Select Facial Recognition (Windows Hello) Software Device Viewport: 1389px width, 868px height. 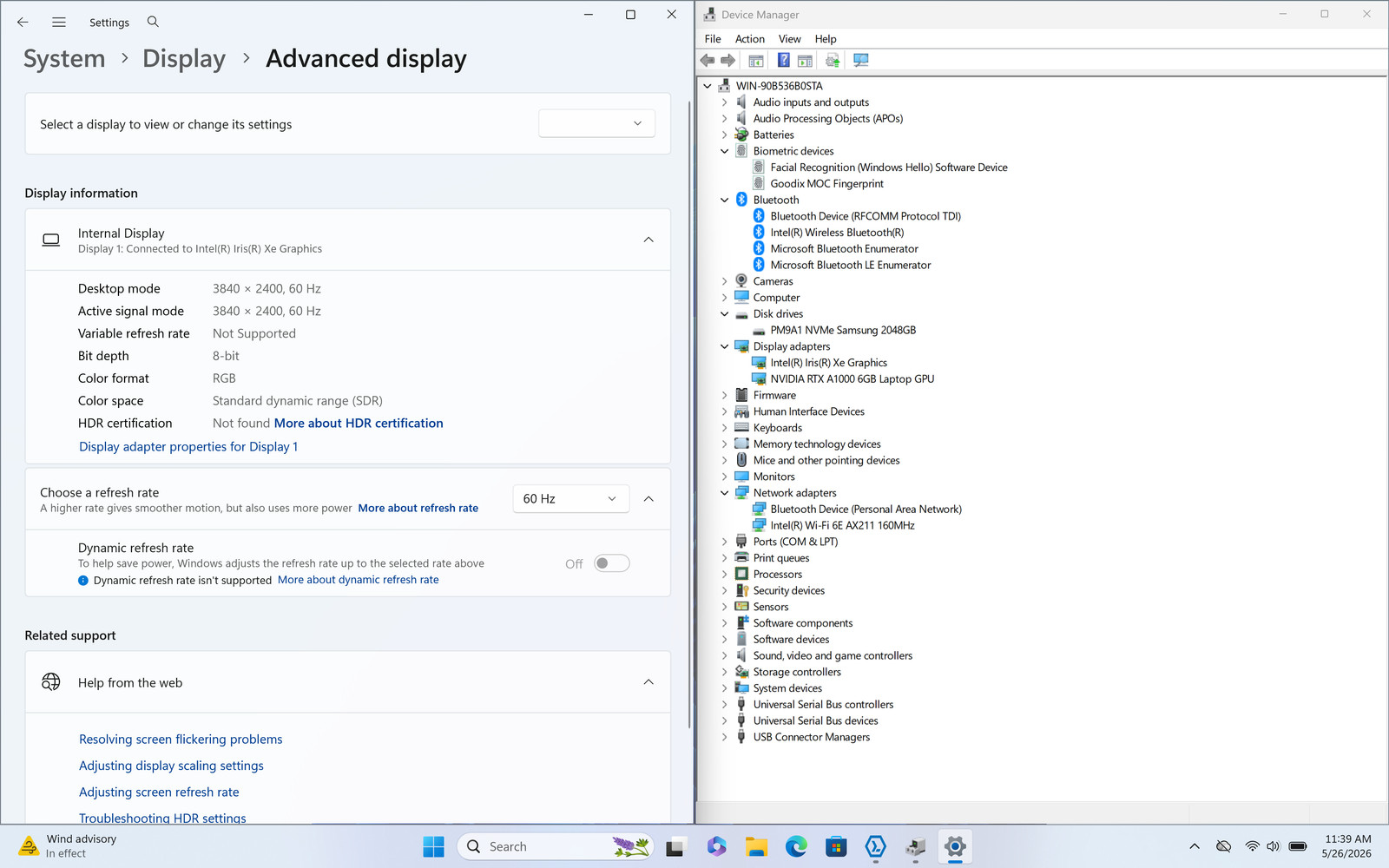pyautogui.click(x=889, y=168)
